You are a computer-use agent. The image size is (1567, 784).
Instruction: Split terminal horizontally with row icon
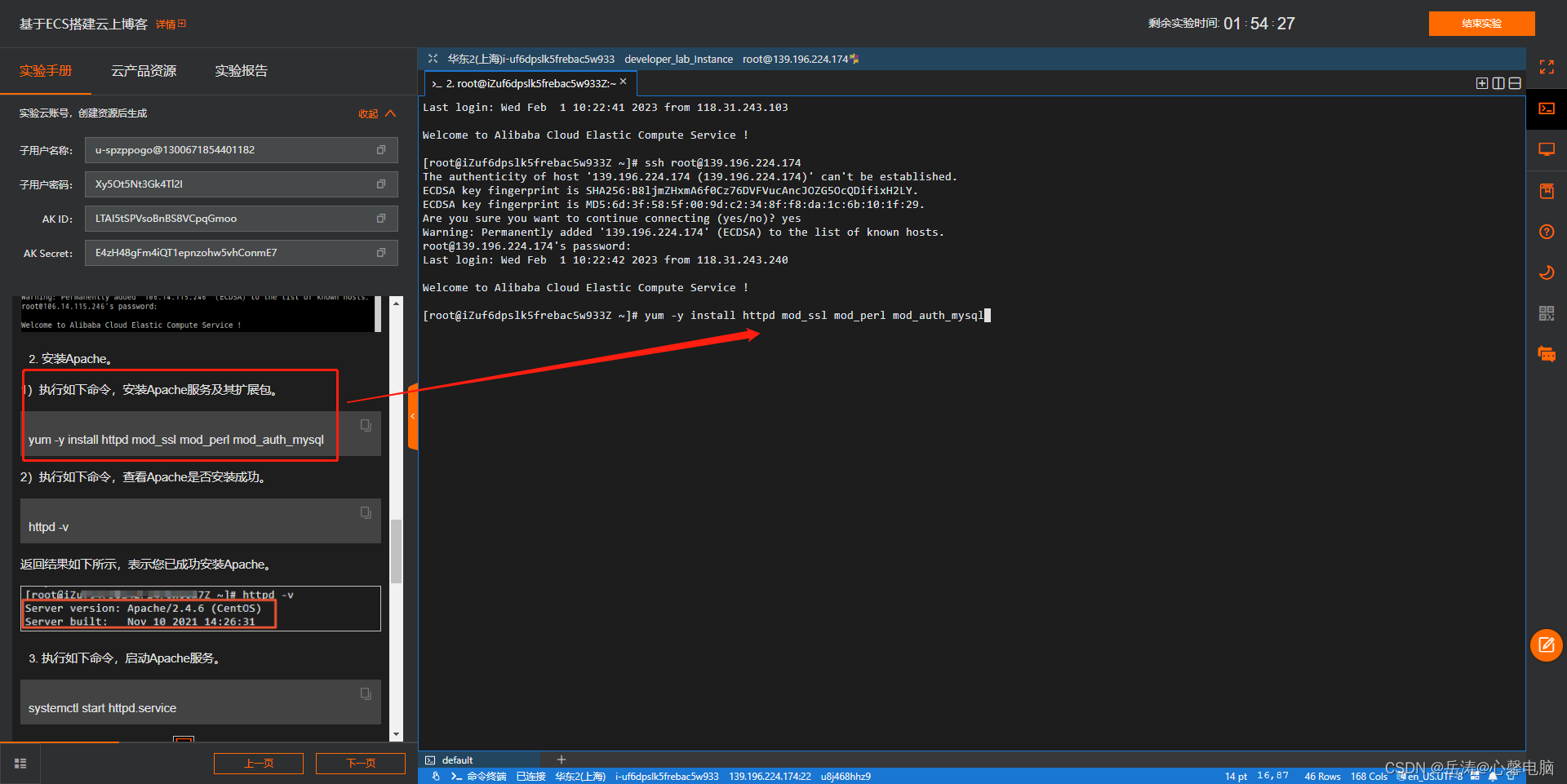click(1515, 83)
